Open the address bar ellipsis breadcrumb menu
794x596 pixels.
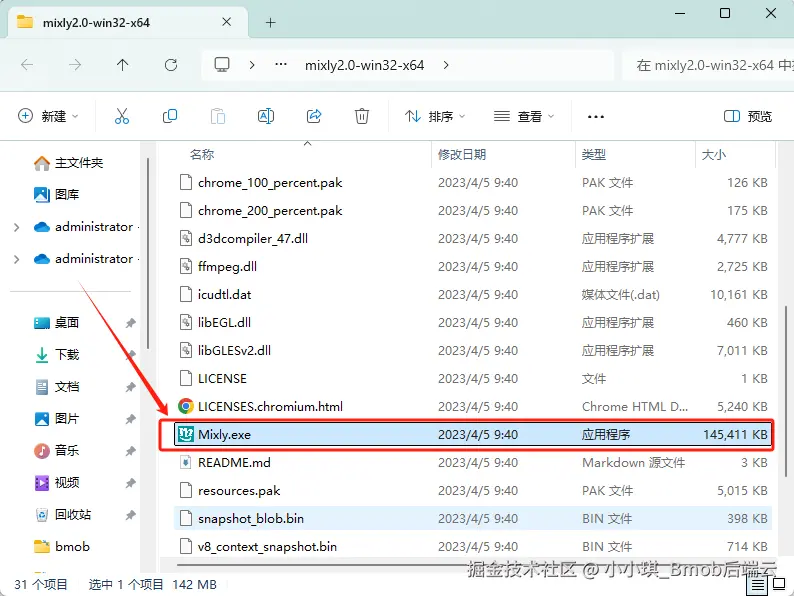pos(281,64)
